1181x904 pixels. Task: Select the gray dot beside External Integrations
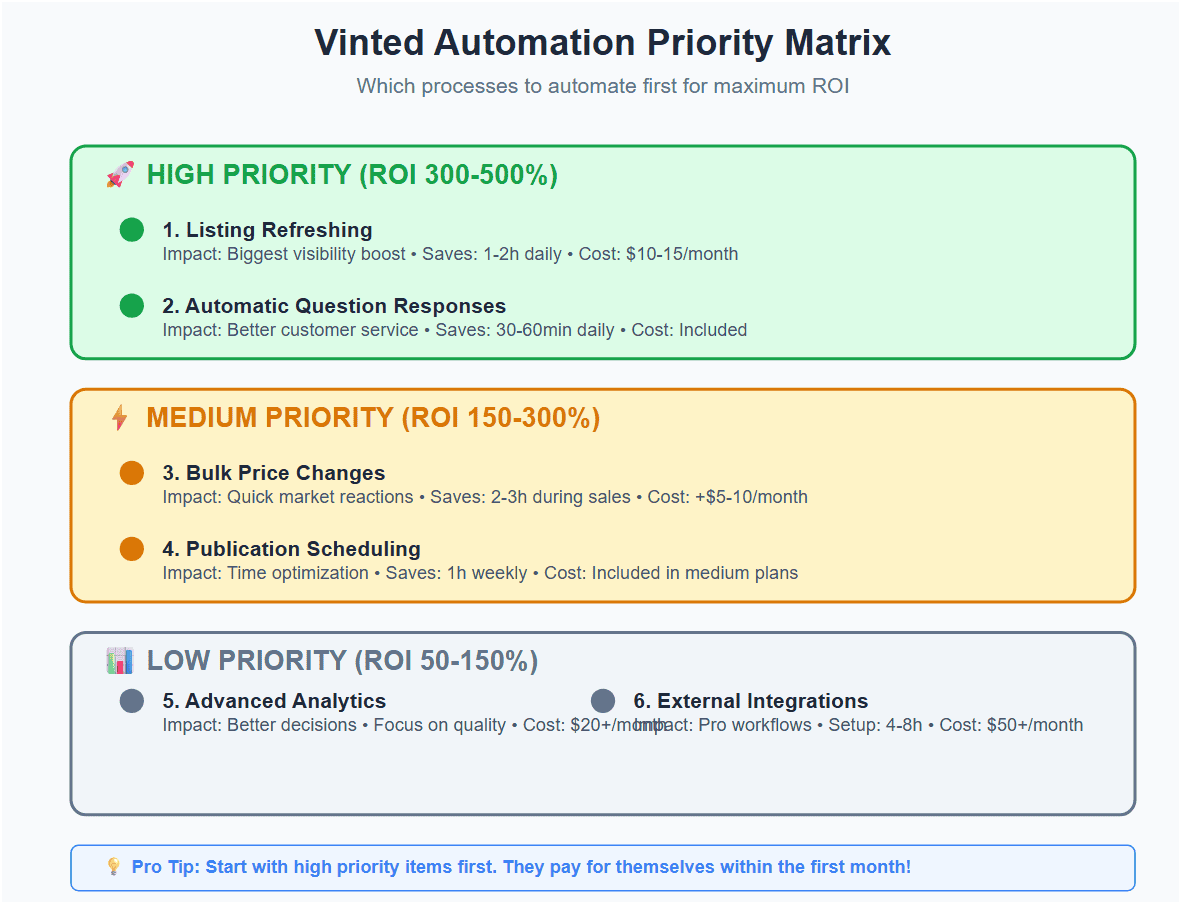(x=603, y=701)
